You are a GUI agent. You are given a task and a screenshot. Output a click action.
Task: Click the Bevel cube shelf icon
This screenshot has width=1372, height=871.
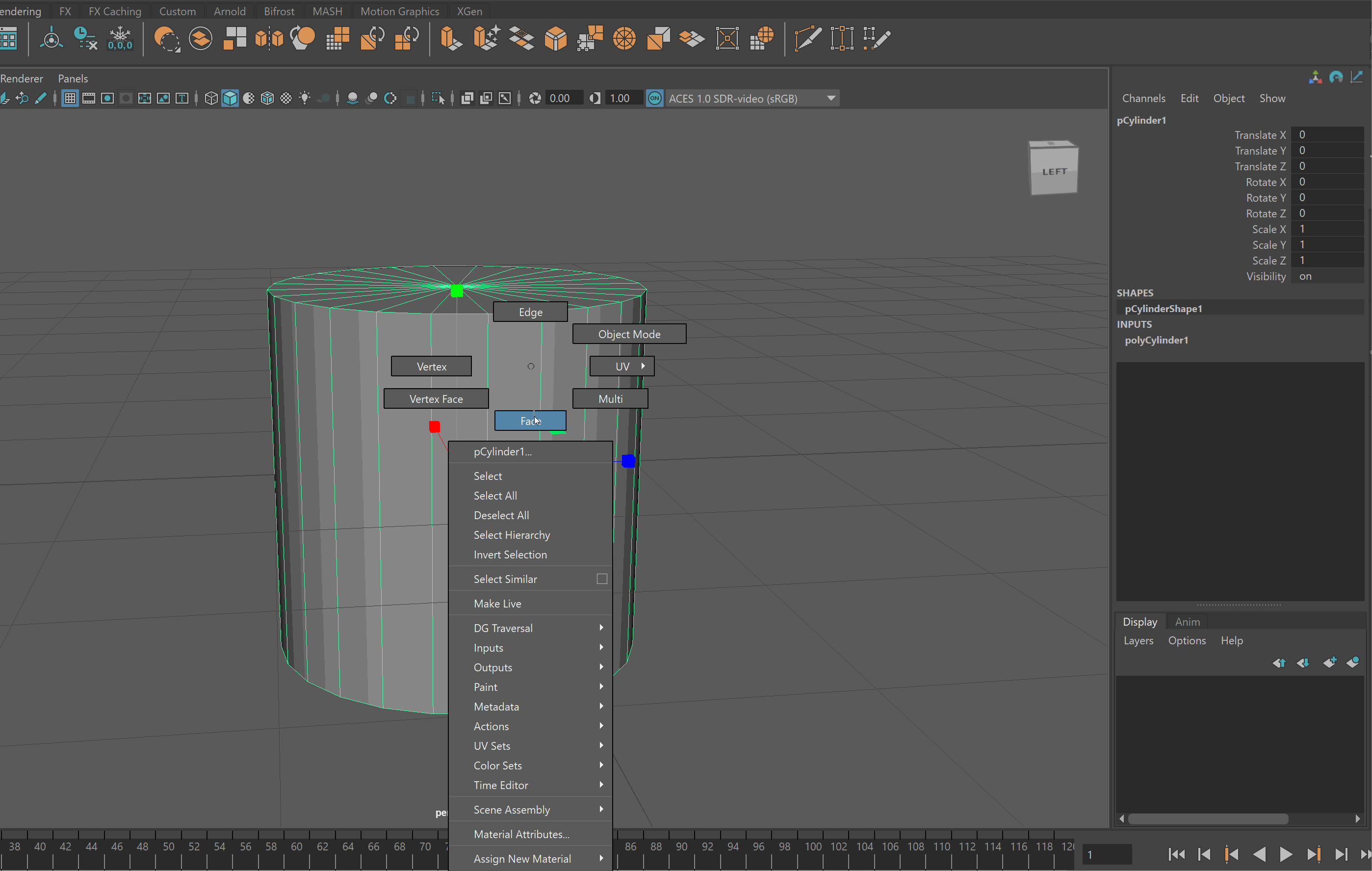(x=556, y=39)
